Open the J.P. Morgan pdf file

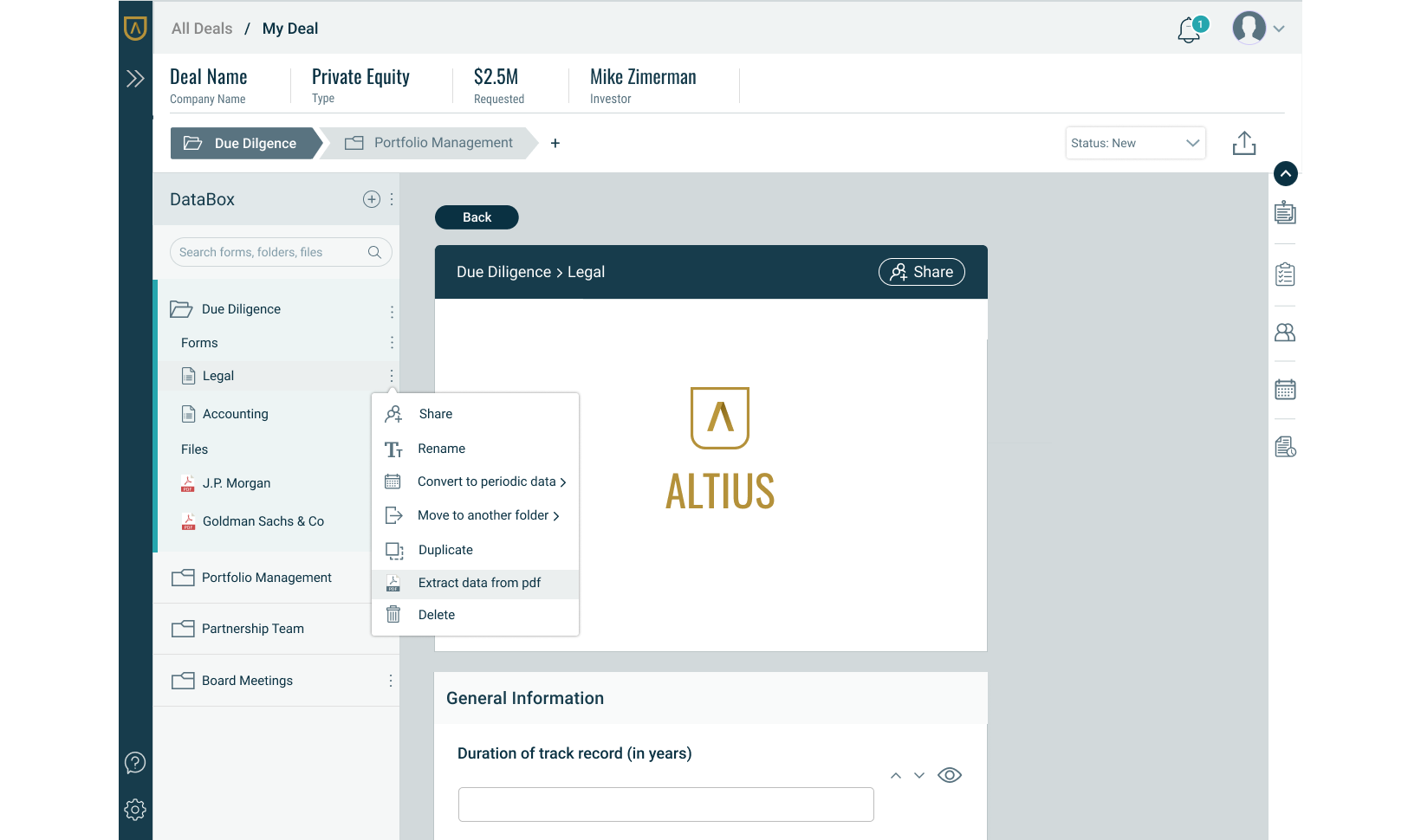point(237,483)
